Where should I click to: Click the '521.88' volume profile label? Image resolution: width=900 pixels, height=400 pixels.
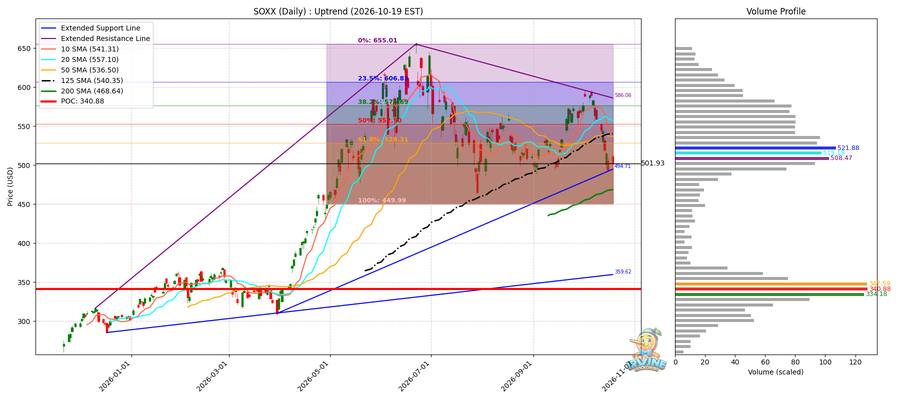coord(848,148)
